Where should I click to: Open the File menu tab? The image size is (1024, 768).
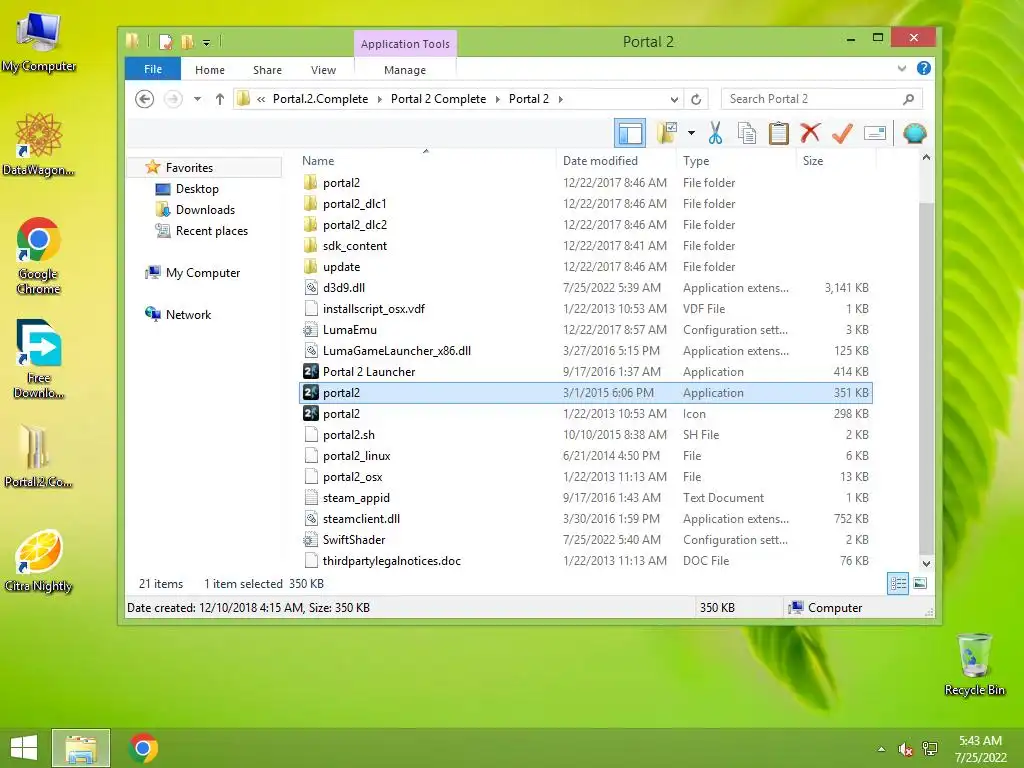click(153, 69)
